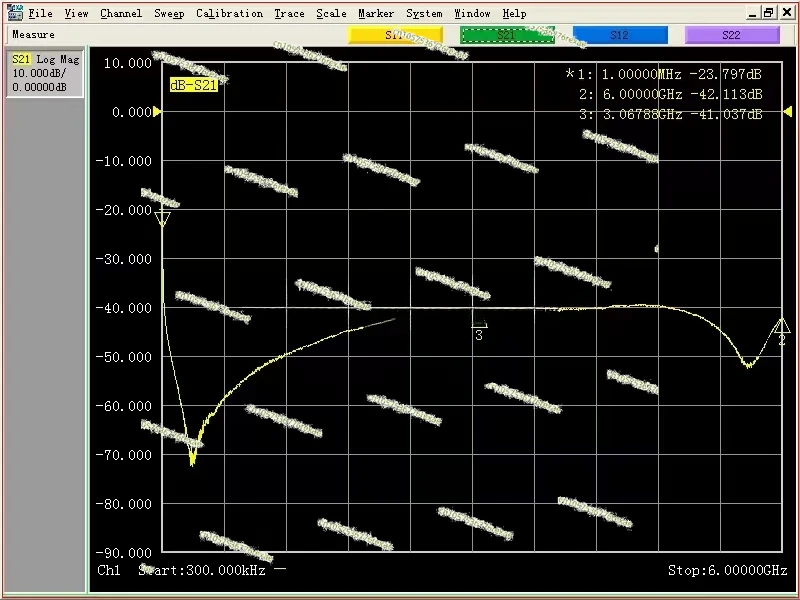Select marker 2 triangle at the stop frequency
Image resolution: width=800 pixels, height=600 pixels.
point(782,326)
